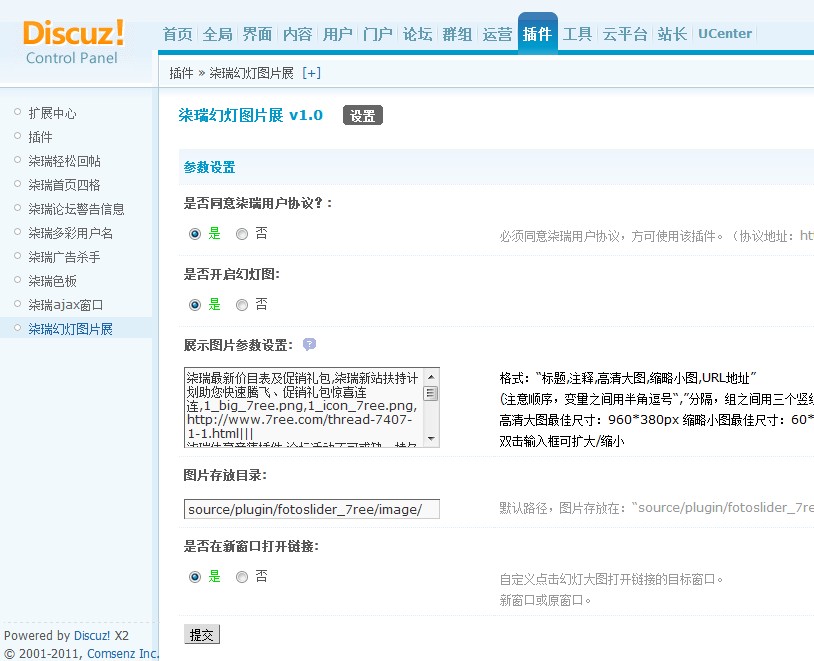Viewport: 814px width, 661px height.
Task: Open the 工具 top navigation tab
Action: pos(577,34)
